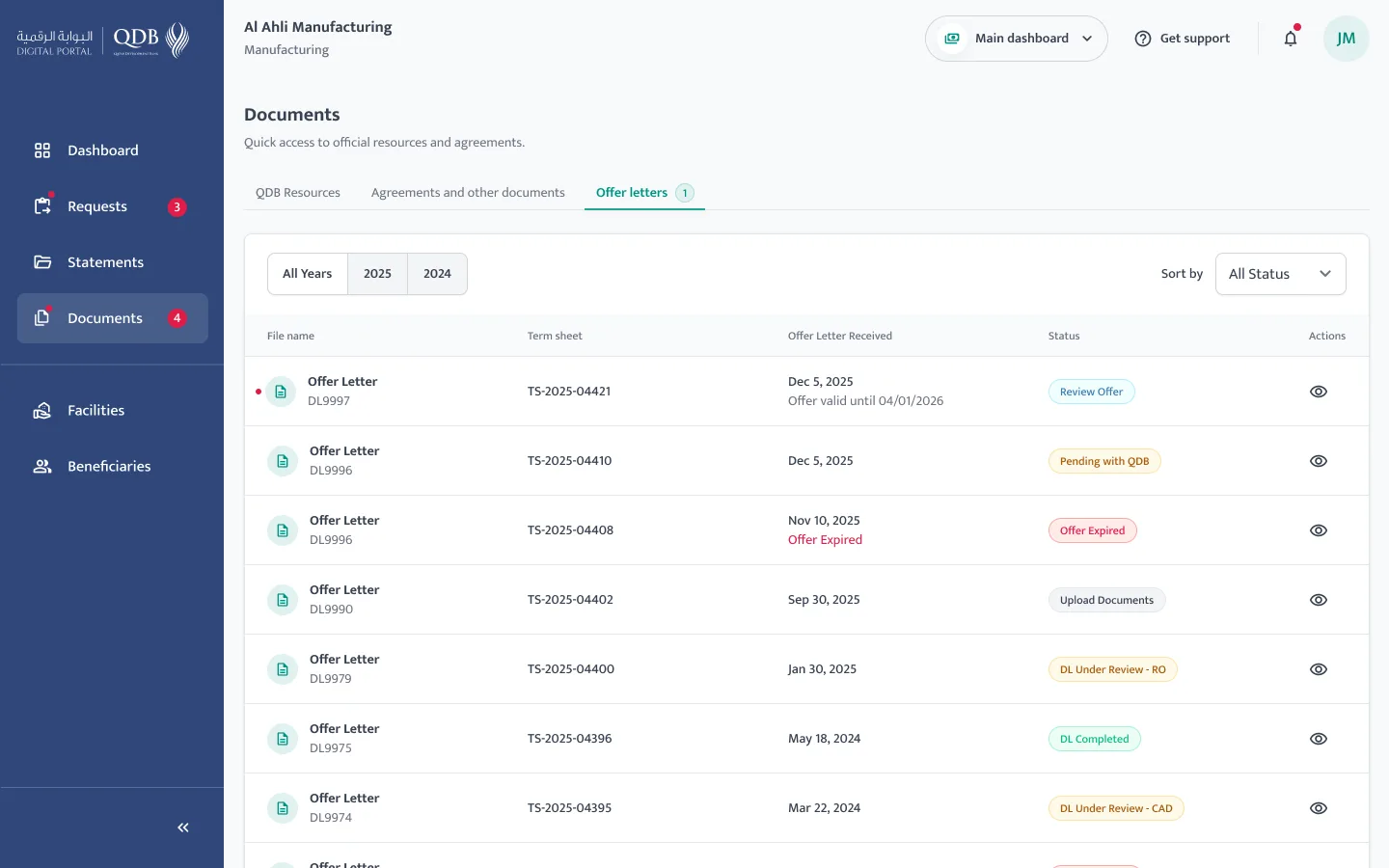View offer letter DL9974 eye icon
Image resolution: width=1389 pixels, height=868 pixels.
[x=1319, y=808]
